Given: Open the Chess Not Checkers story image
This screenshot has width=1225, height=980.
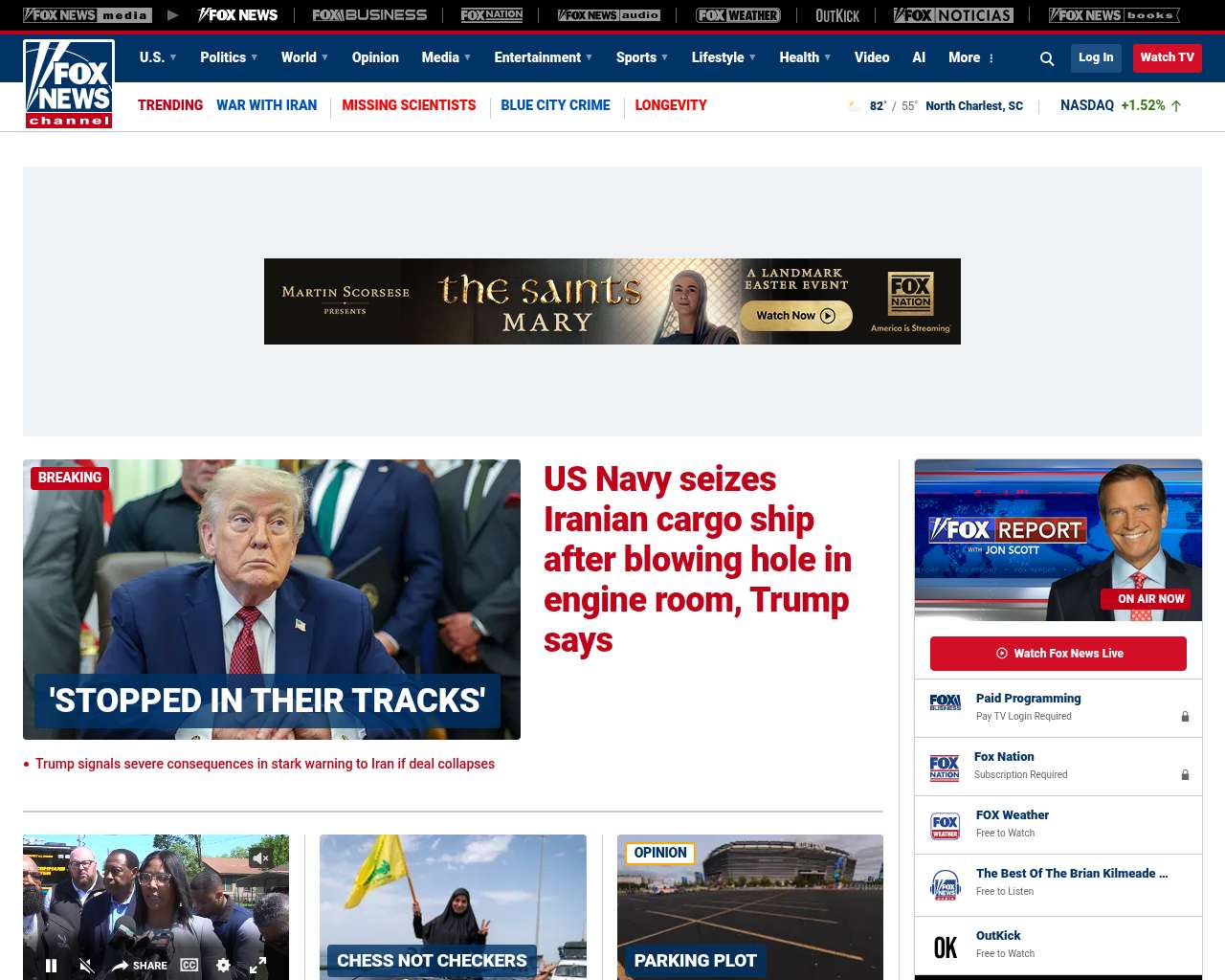Looking at the screenshot, I should point(453,906).
